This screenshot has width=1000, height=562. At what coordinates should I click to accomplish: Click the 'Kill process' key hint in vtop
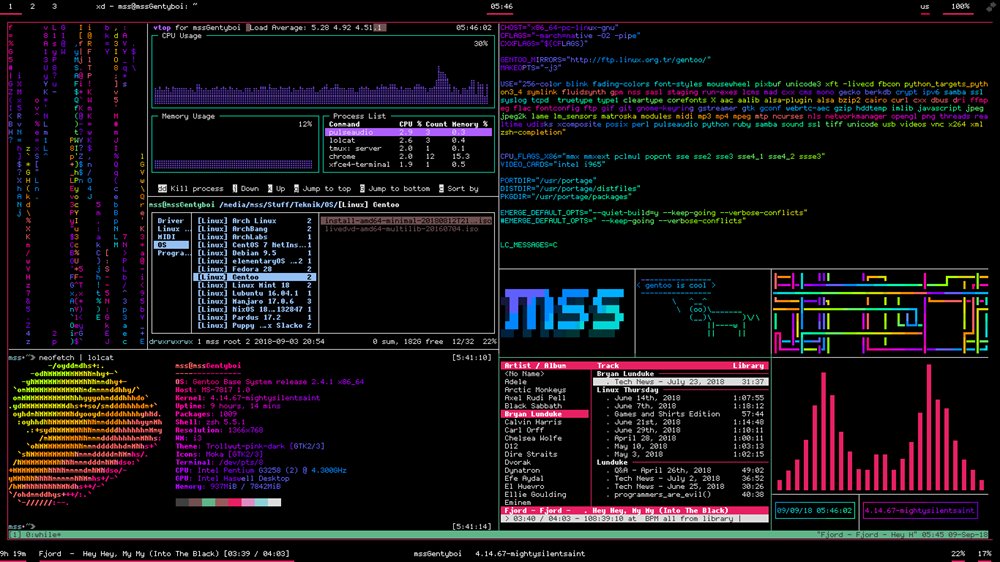[x=191, y=189]
